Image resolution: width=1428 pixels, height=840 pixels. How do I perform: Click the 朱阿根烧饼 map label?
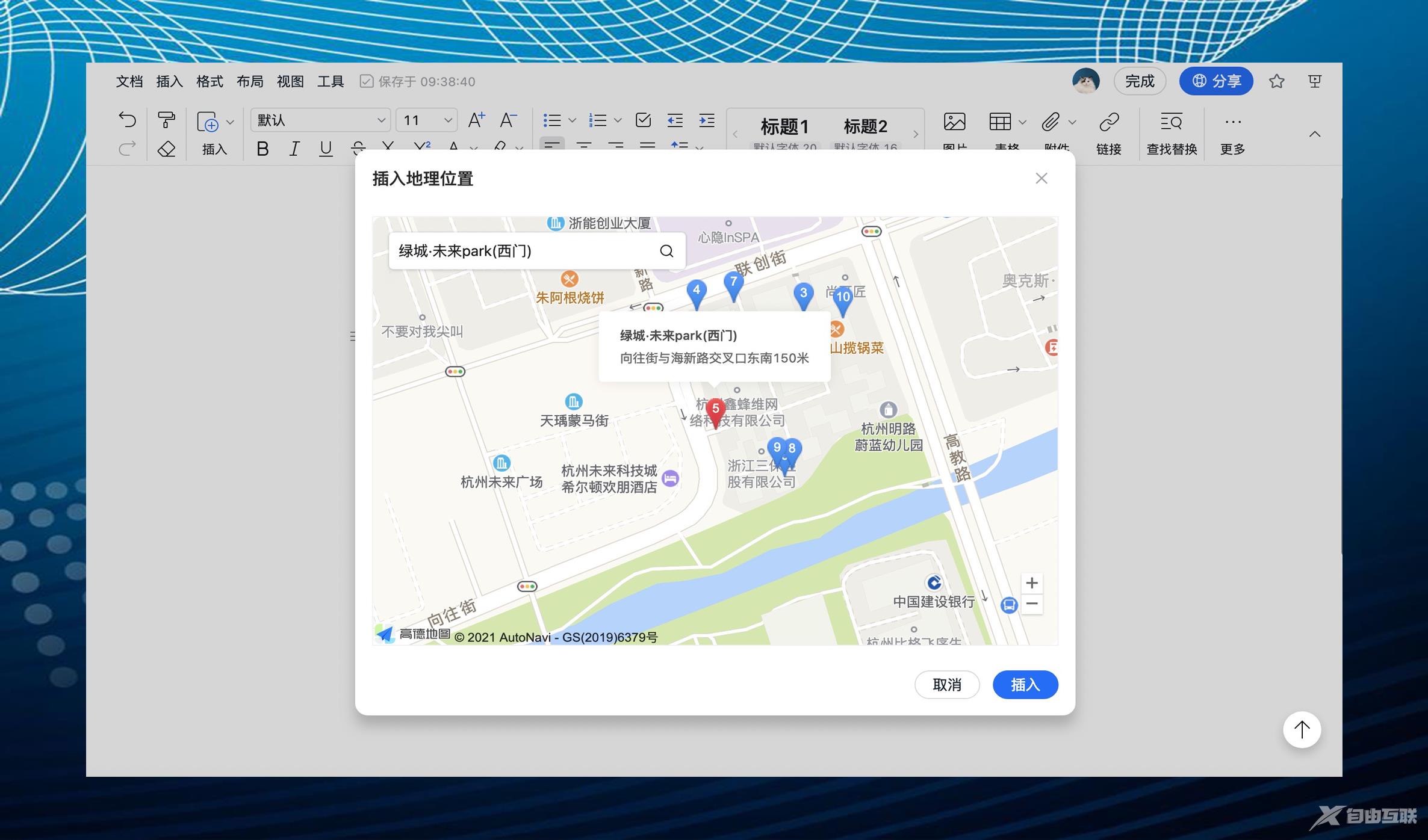click(x=570, y=297)
